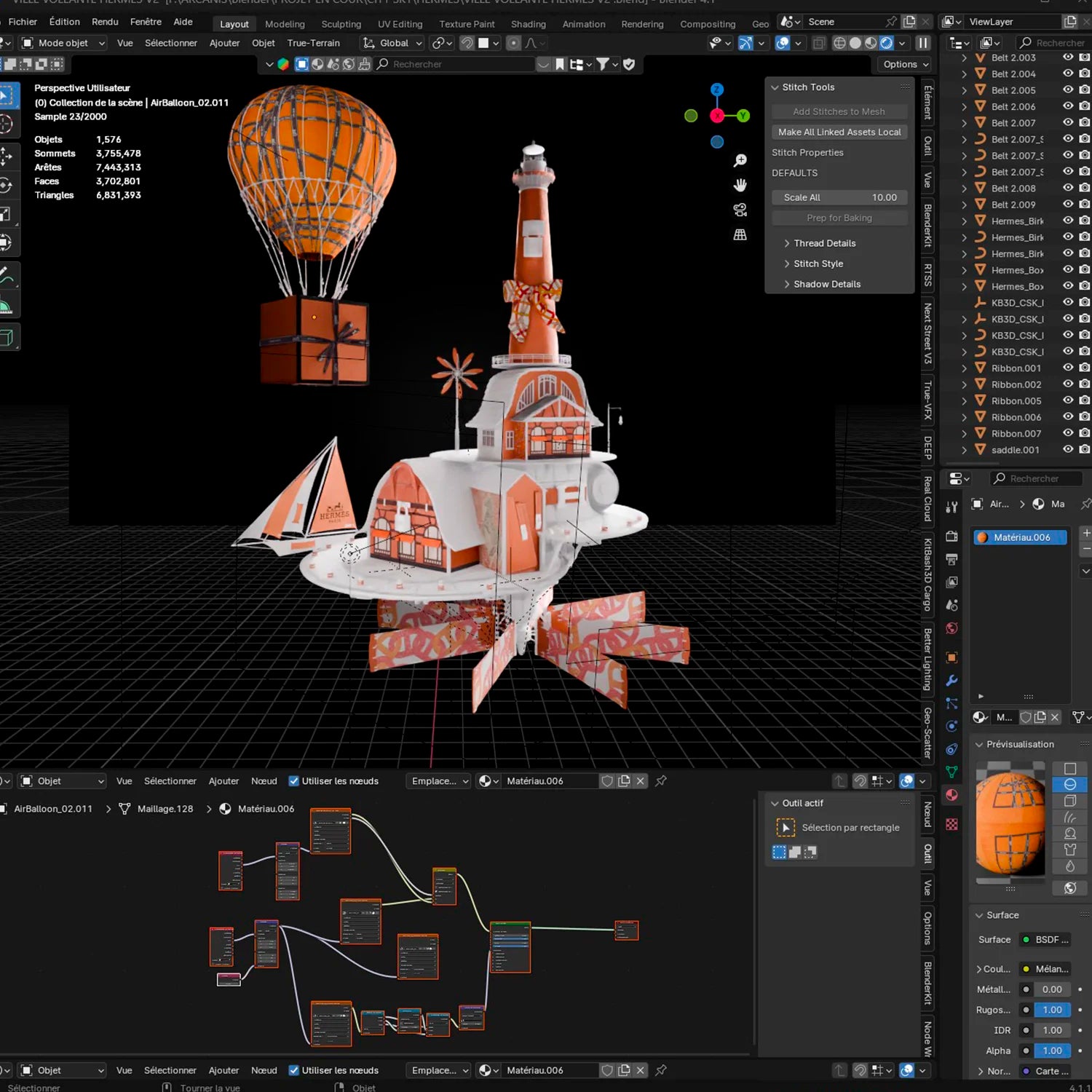Expand the Thread Details section
Screen dimensions: 1092x1092
[x=824, y=243]
